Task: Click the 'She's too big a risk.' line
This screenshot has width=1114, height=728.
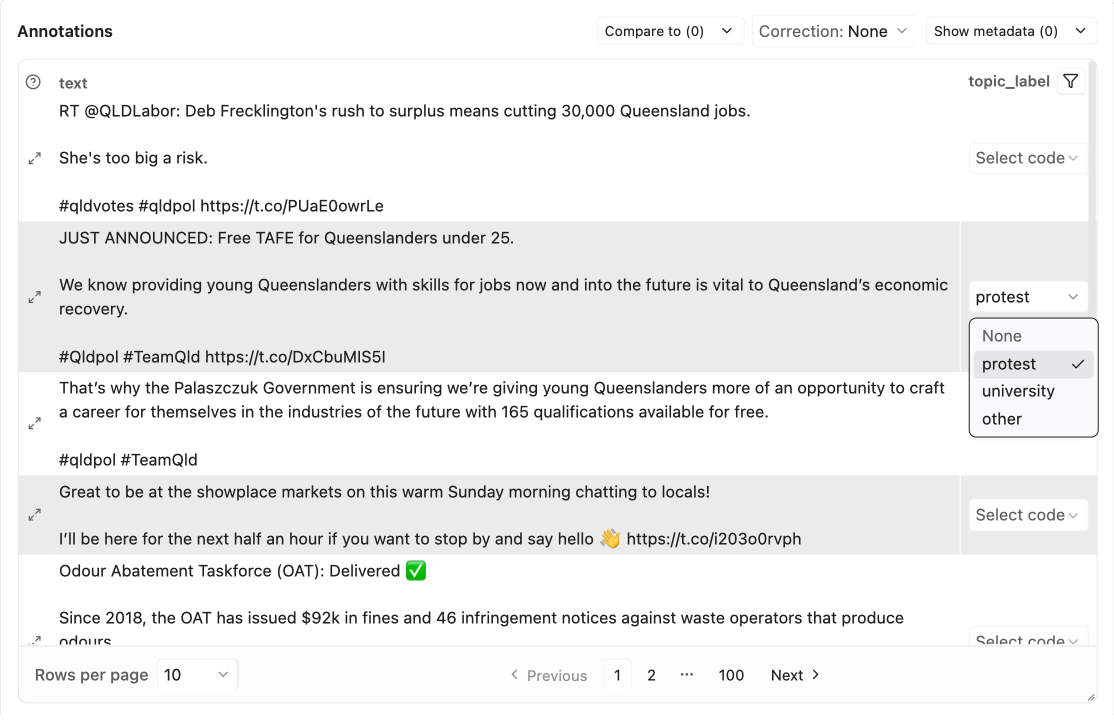Action: tap(134, 158)
